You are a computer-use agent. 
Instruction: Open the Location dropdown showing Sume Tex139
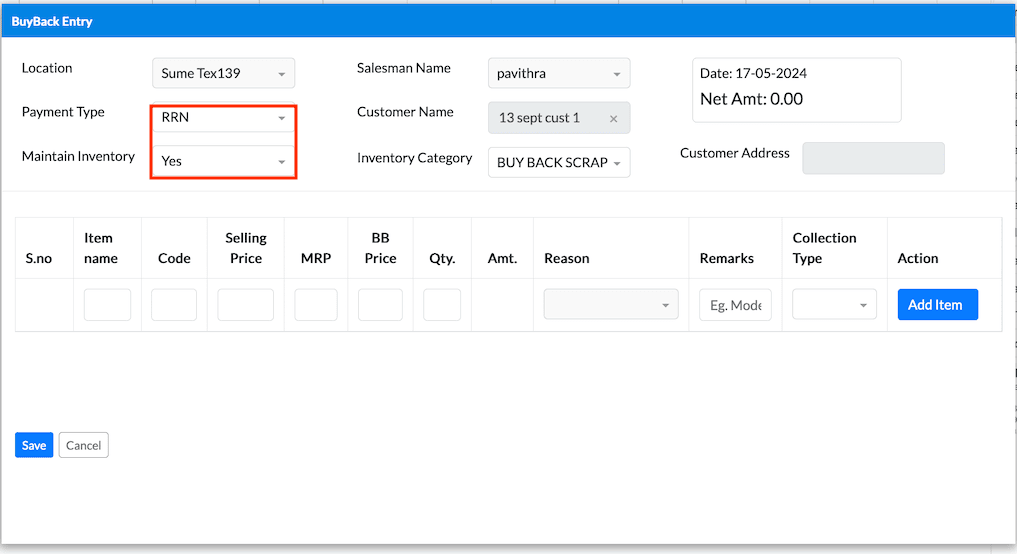[223, 73]
